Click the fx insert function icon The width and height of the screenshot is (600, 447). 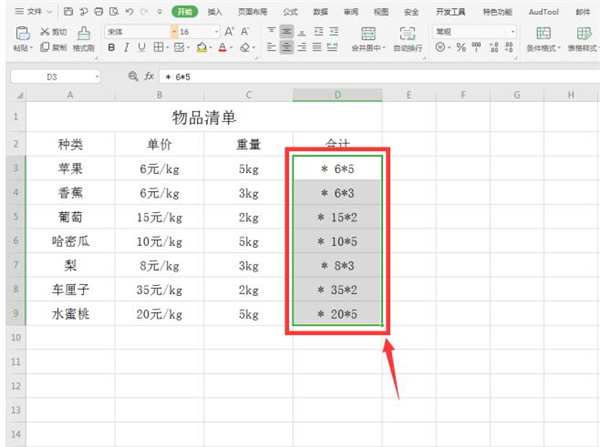tap(148, 76)
